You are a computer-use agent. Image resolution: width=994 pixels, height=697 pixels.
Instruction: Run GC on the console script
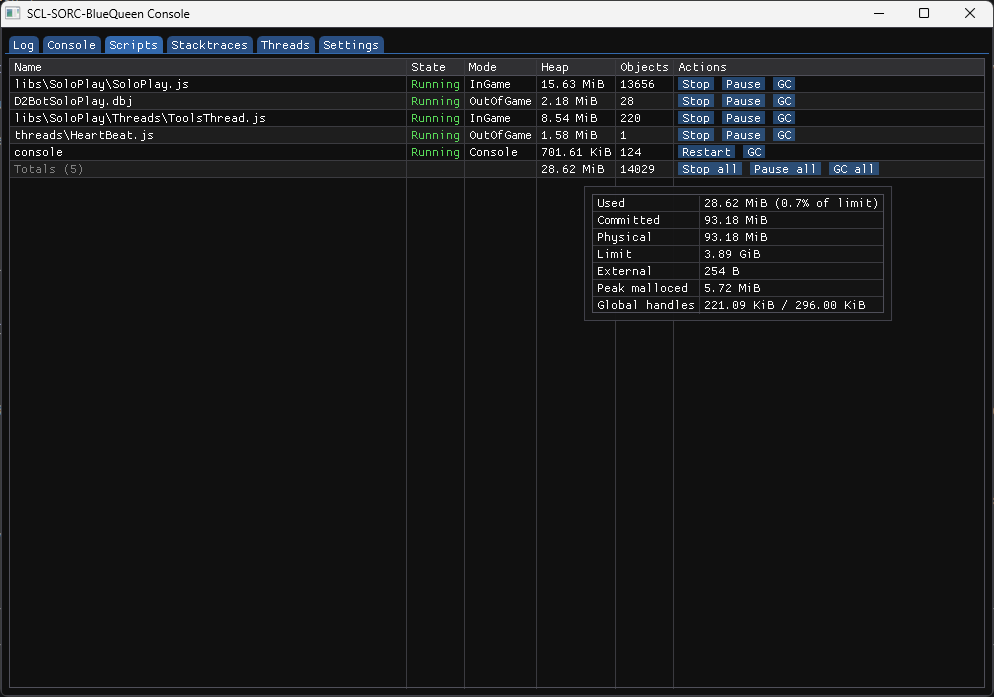coord(754,152)
